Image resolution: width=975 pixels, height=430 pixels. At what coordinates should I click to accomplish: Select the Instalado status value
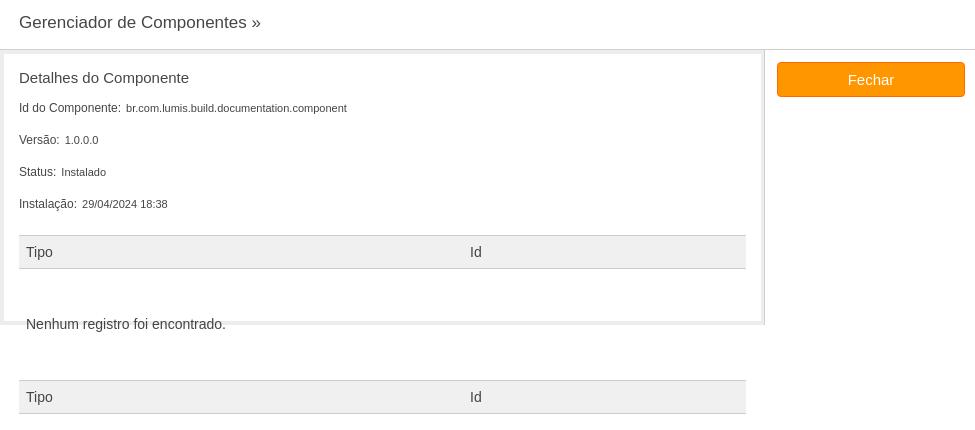click(x=83, y=172)
